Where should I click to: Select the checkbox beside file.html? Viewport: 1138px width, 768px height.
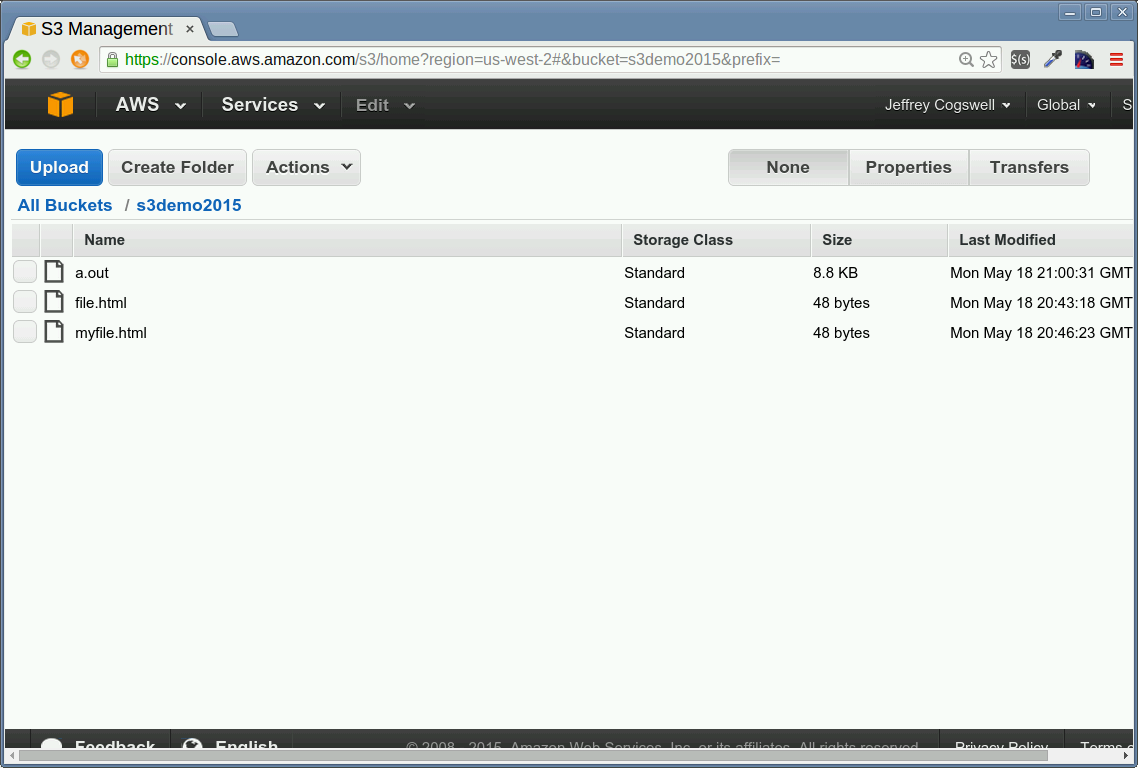tap(24, 301)
